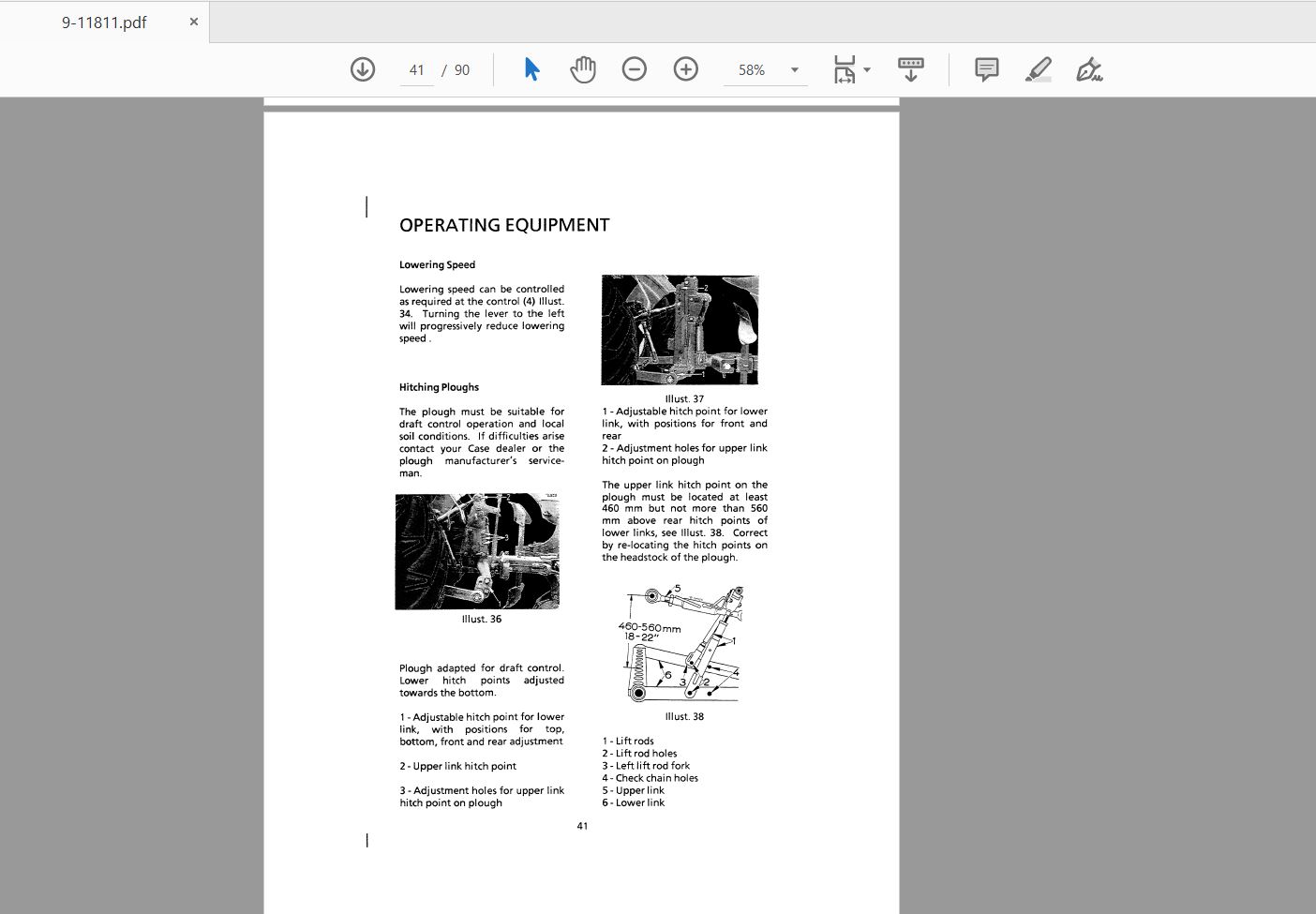This screenshot has width=1316, height=914.
Task: Select the pan/hand tool
Action: click(x=582, y=68)
